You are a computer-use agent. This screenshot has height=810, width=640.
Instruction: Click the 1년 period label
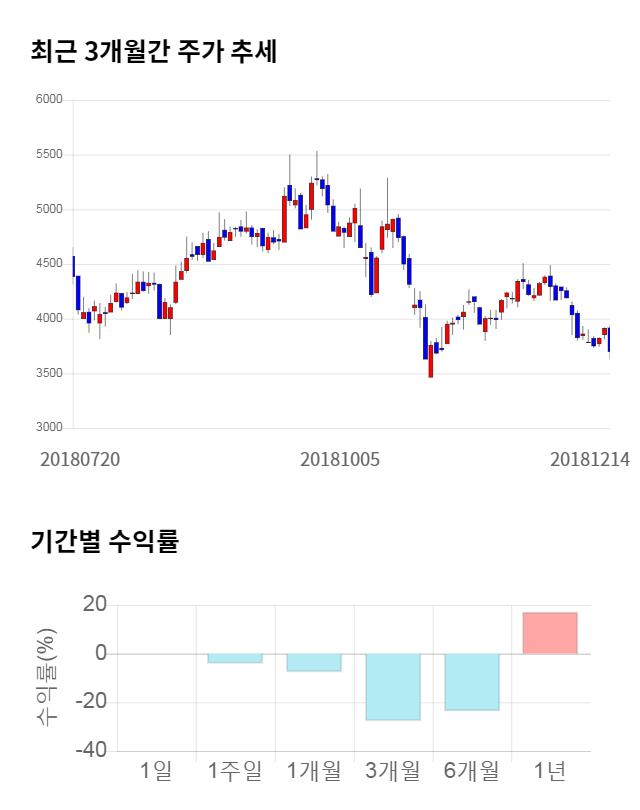(x=550, y=771)
